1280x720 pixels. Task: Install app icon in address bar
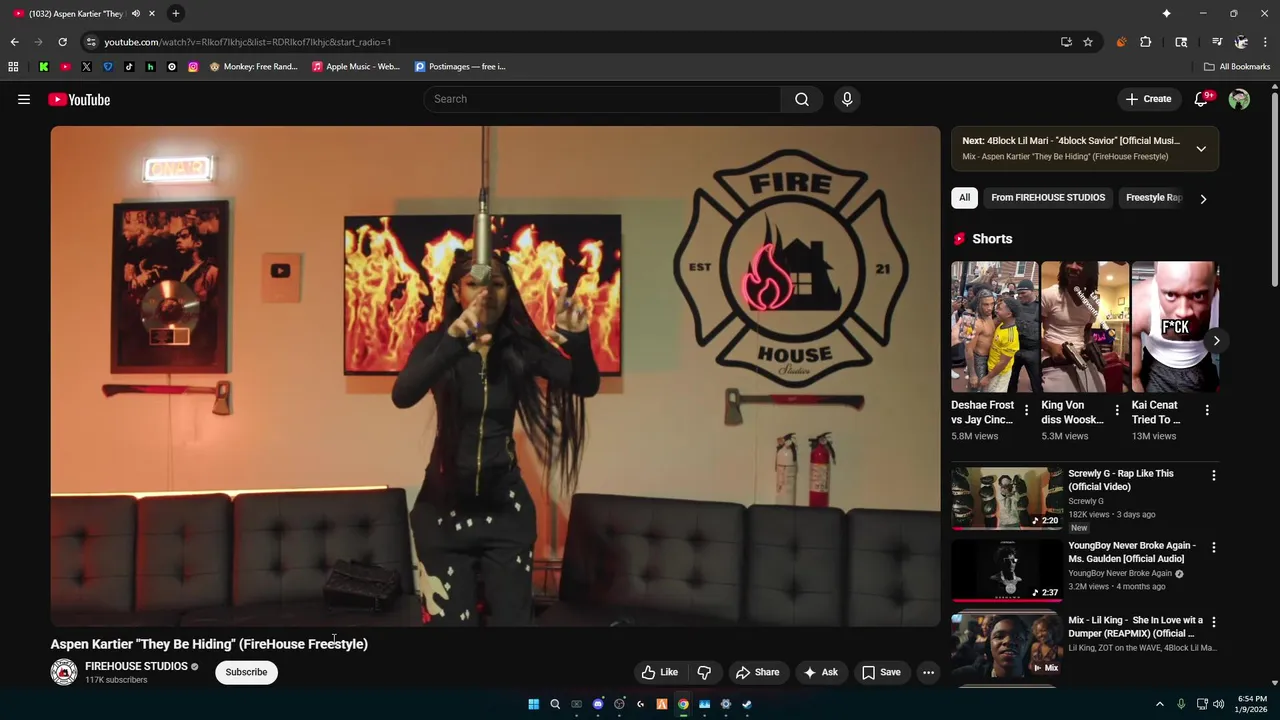[1066, 42]
